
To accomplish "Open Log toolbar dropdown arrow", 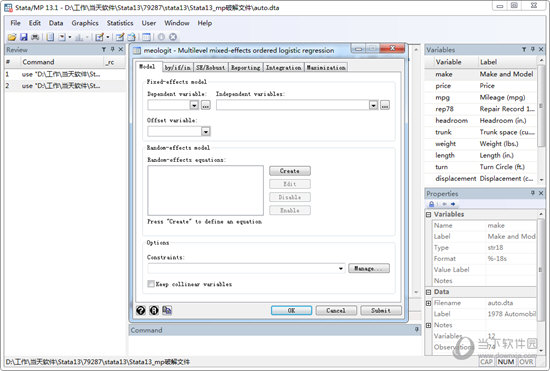I will pyautogui.click(x=70, y=37).
